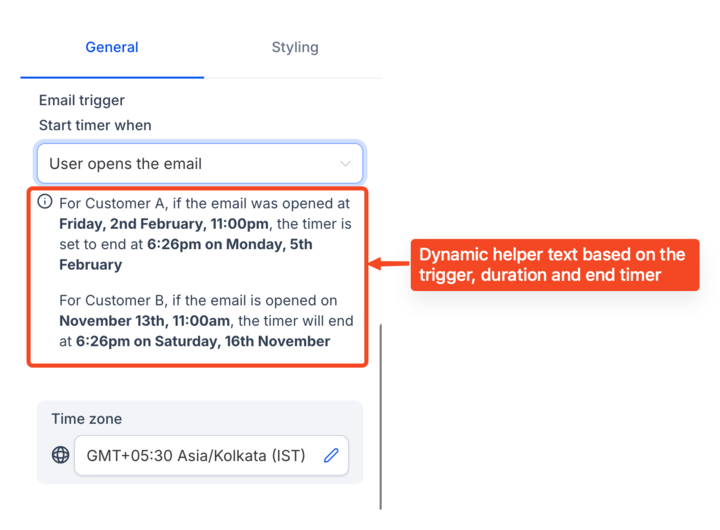Screen dimensions: 720x530
Task: Switch to the General tab
Action: click(x=112, y=47)
